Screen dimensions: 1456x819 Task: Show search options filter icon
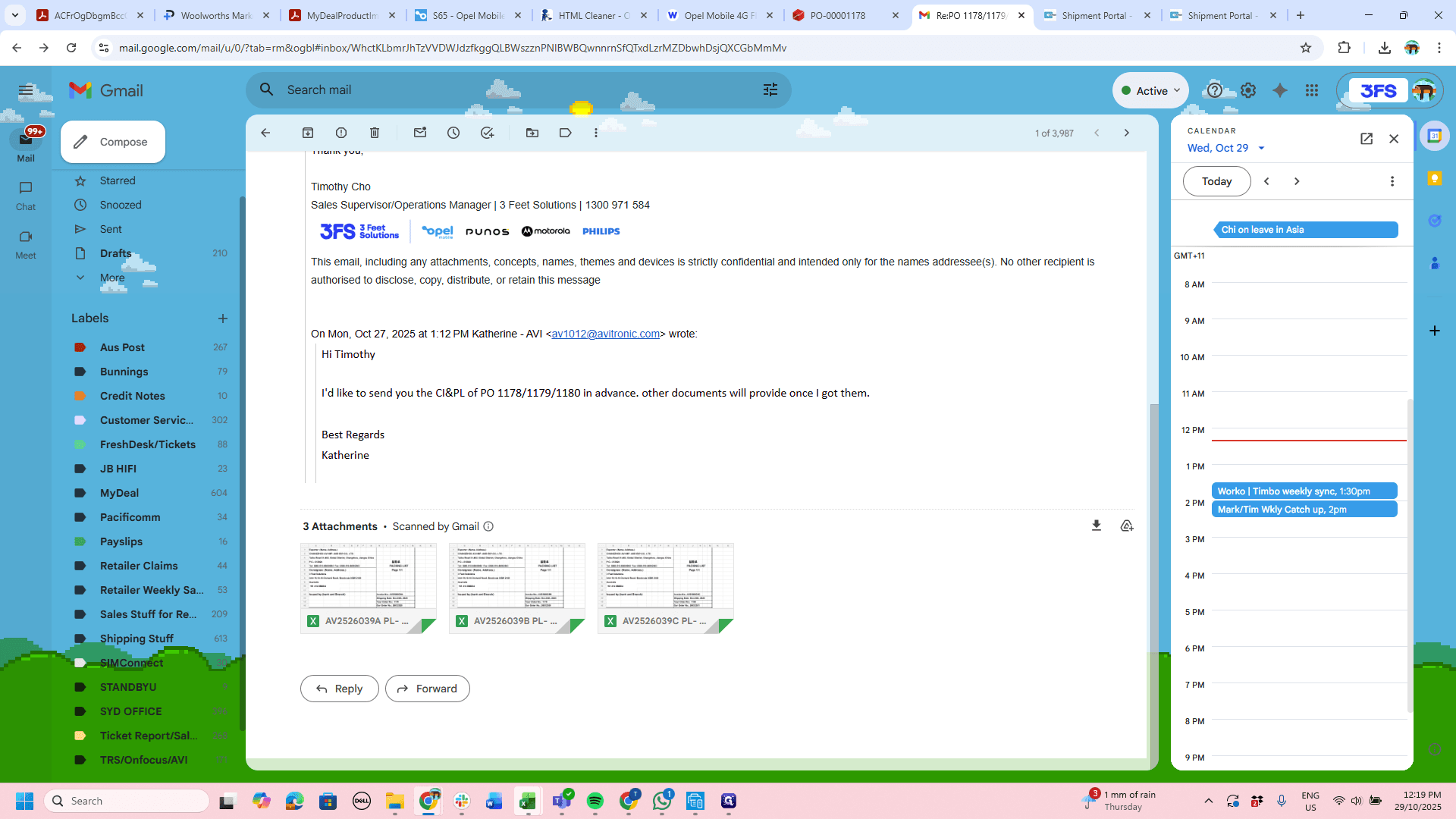[770, 90]
